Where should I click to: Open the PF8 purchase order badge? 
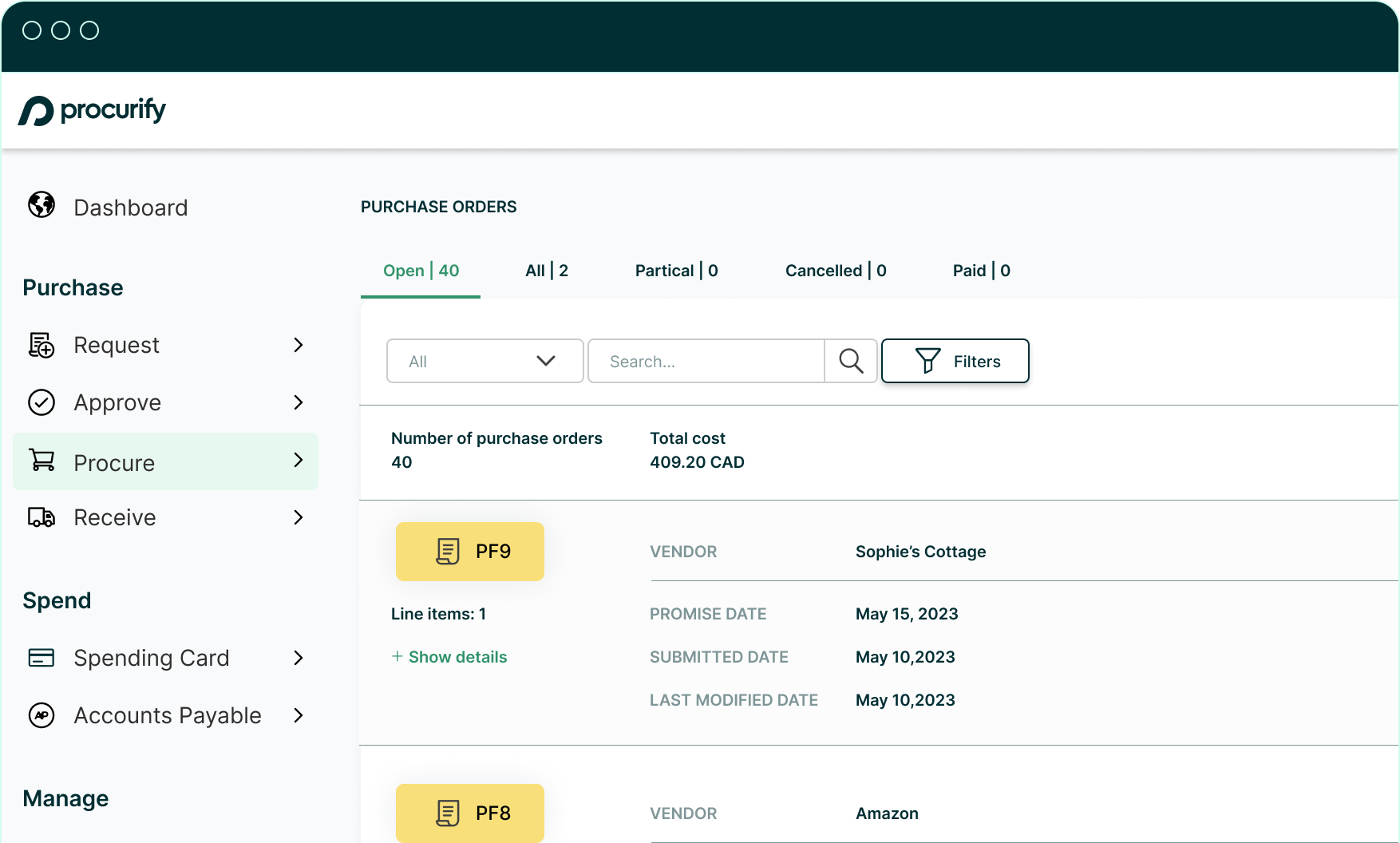point(469,813)
